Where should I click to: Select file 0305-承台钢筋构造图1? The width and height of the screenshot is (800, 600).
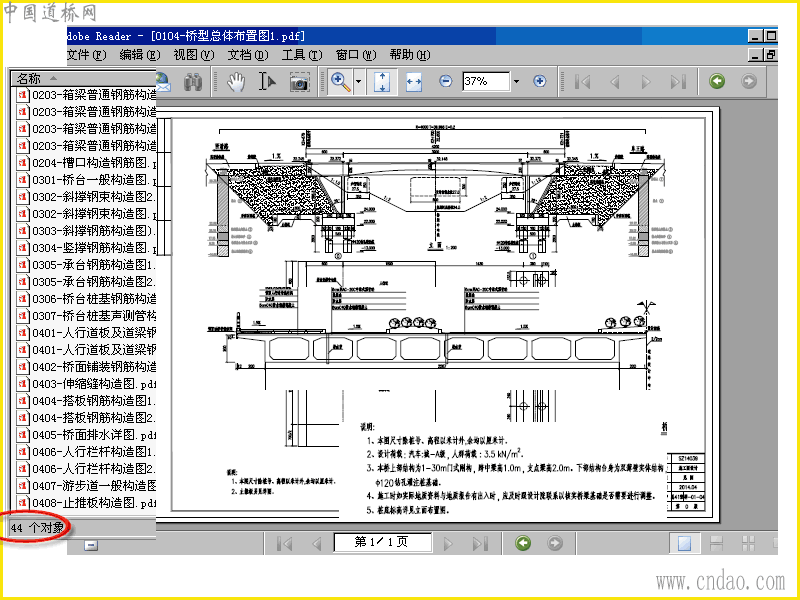click(84, 265)
